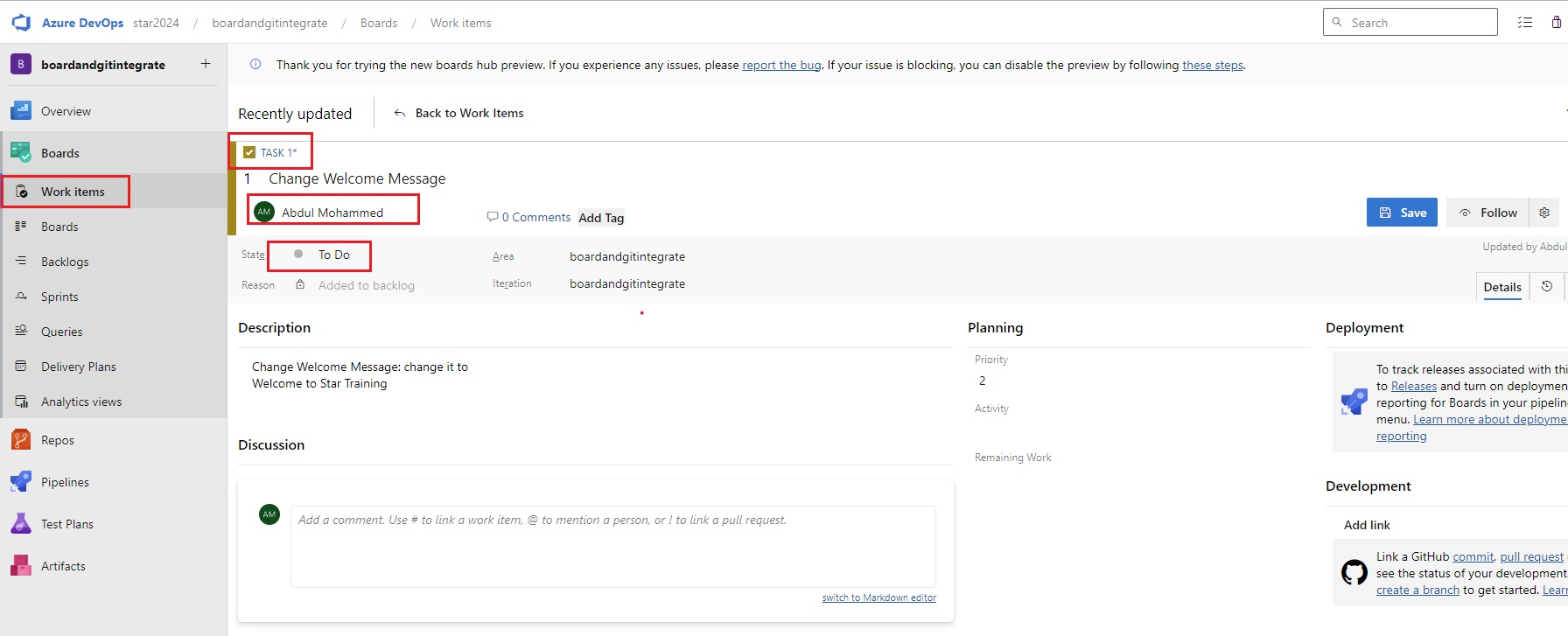
Task: Click Work items in the breadcrumb
Action: pos(460,23)
